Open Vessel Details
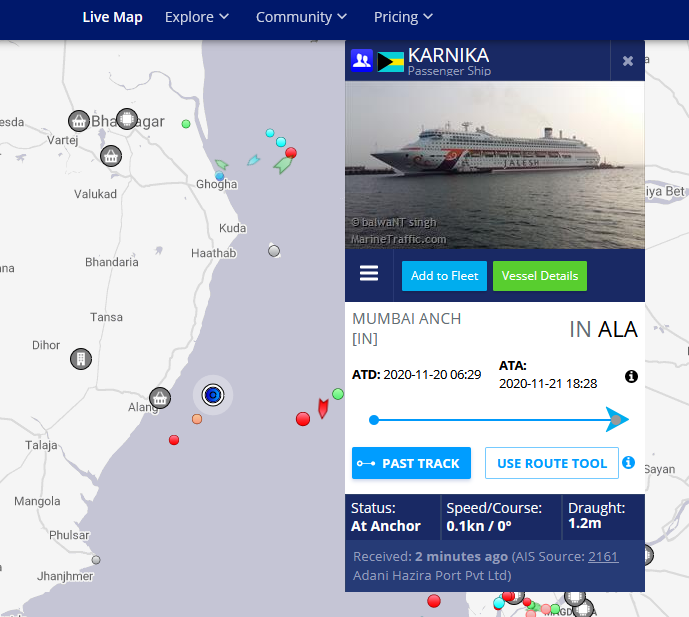This screenshot has width=689, height=617. 540,276
